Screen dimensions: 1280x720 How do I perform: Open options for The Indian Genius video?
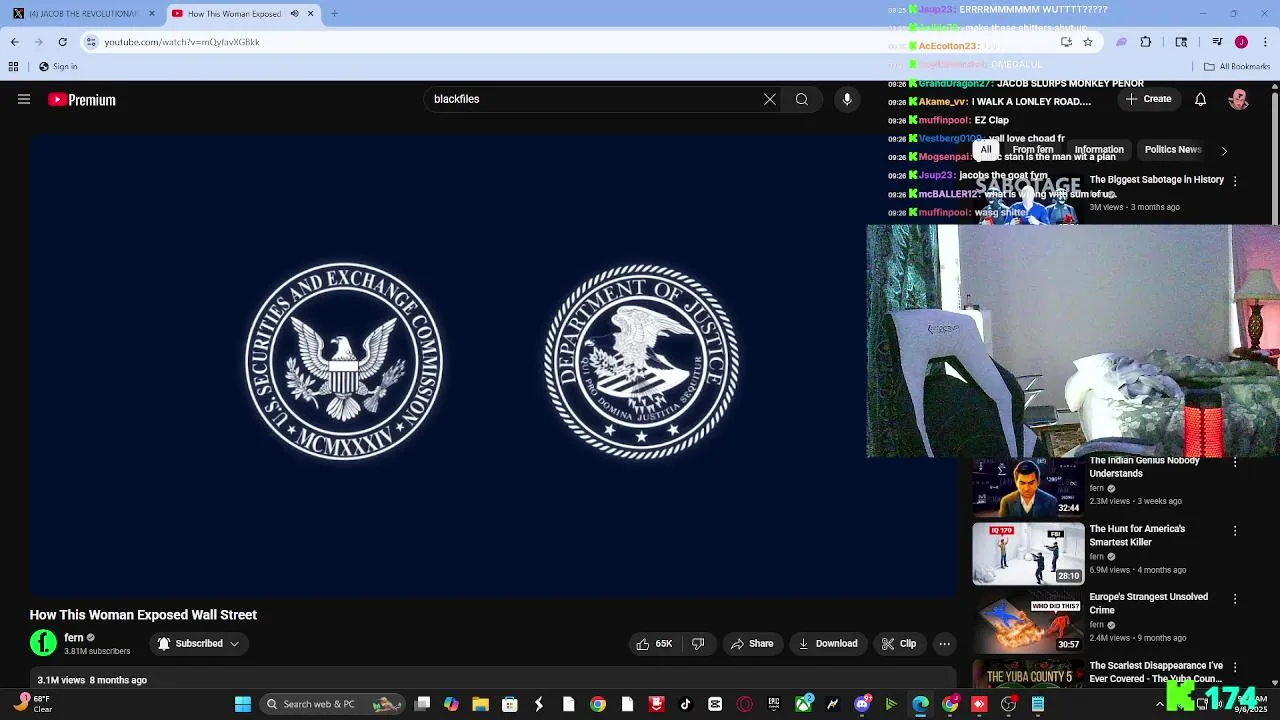coord(1235,462)
